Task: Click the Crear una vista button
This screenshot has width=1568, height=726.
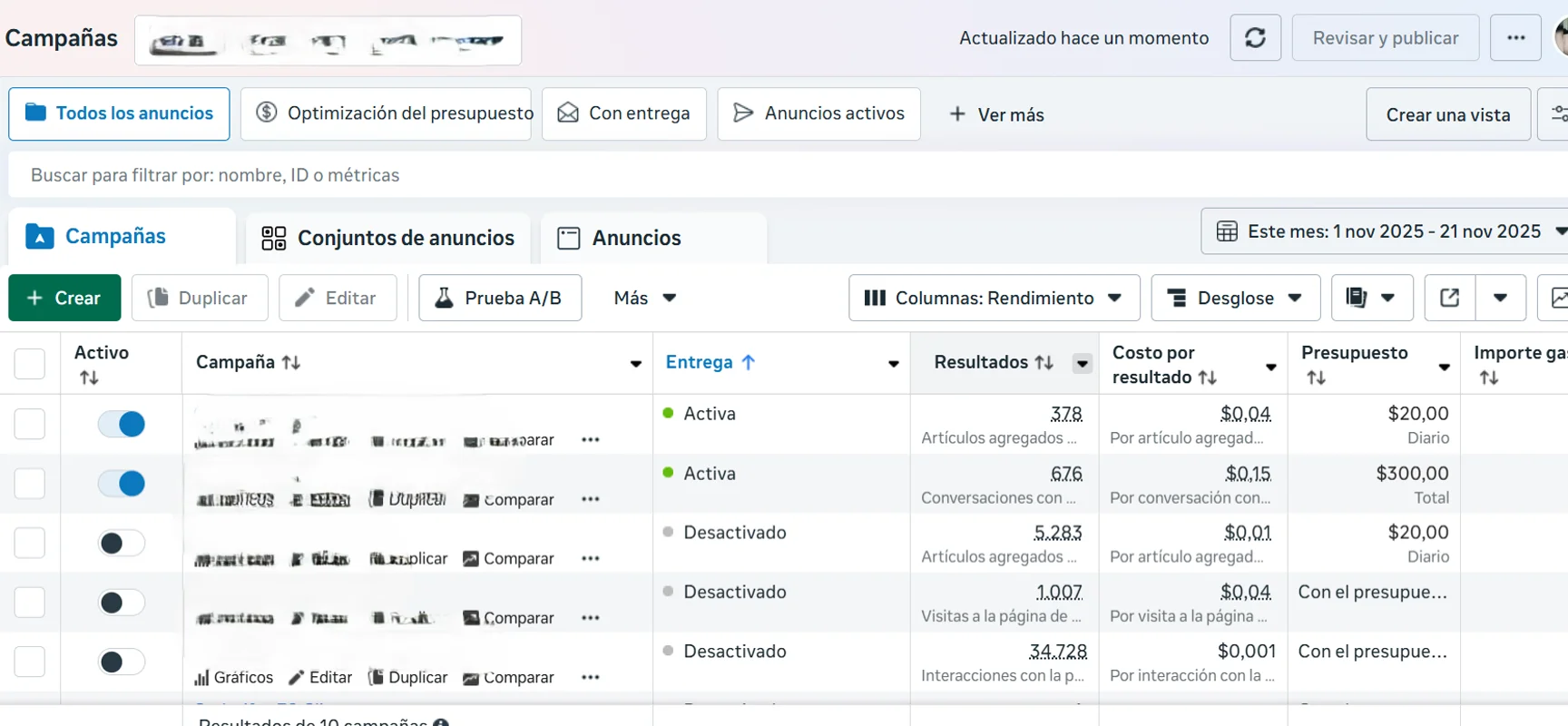Action: [1448, 114]
